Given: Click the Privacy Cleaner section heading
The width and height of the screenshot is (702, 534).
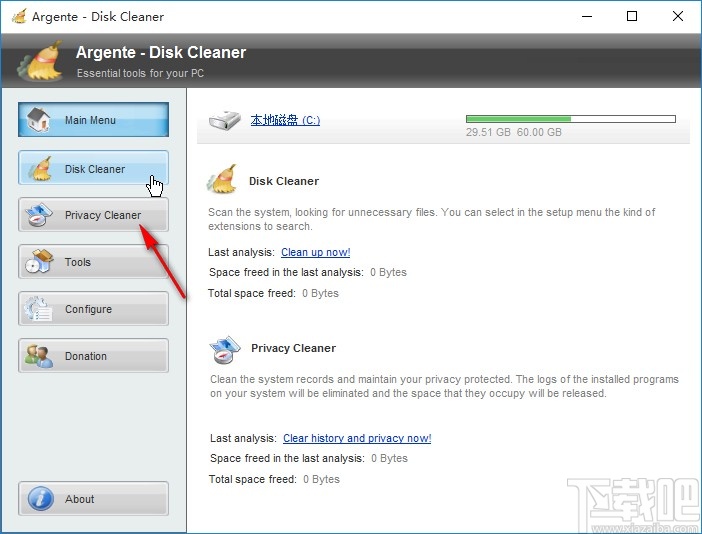Looking at the screenshot, I should pyautogui.click(x=293, y=348).
